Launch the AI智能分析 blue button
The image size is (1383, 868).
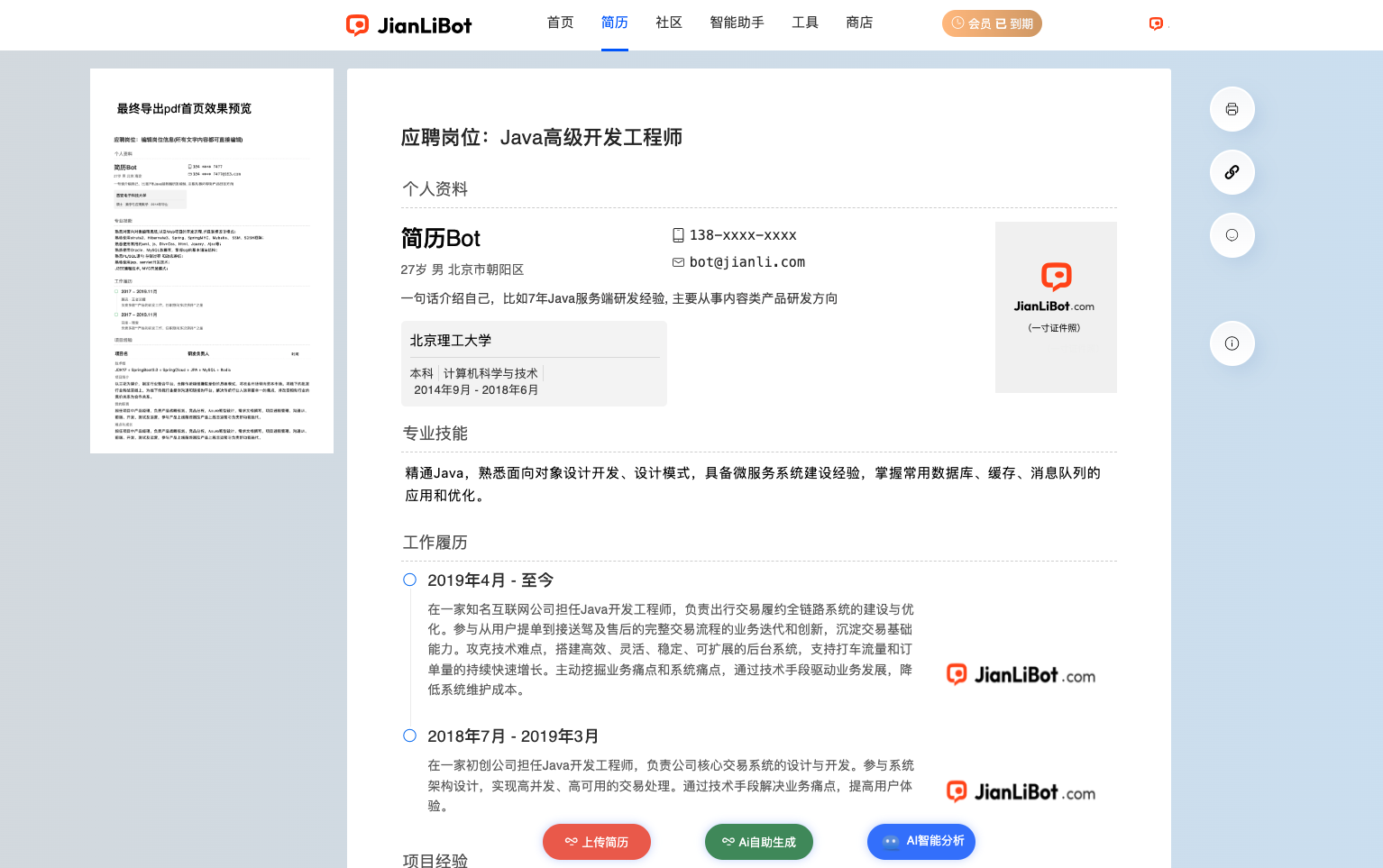coord(920,841)
